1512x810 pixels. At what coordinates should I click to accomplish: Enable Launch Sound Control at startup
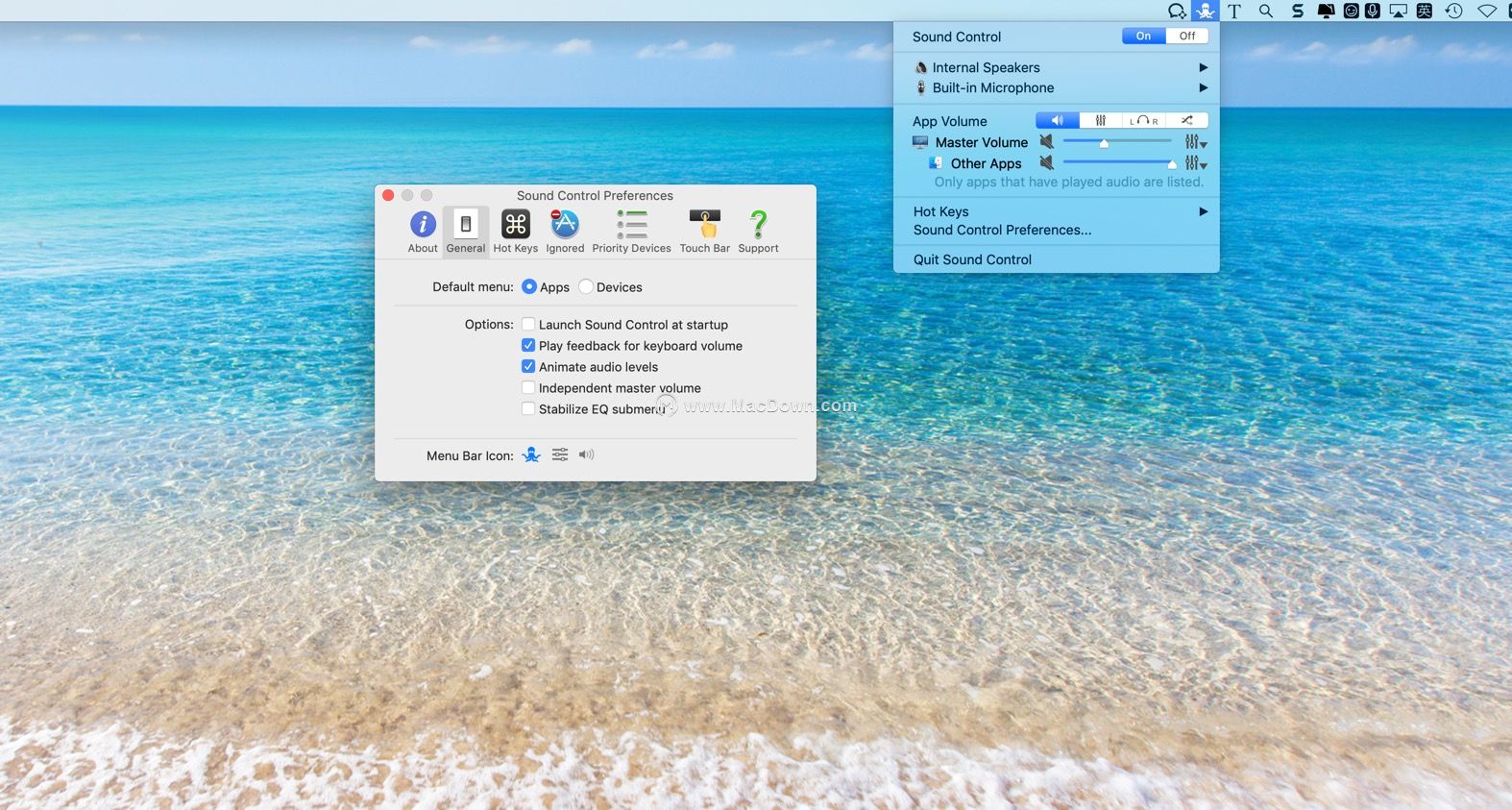coord(528,325)
